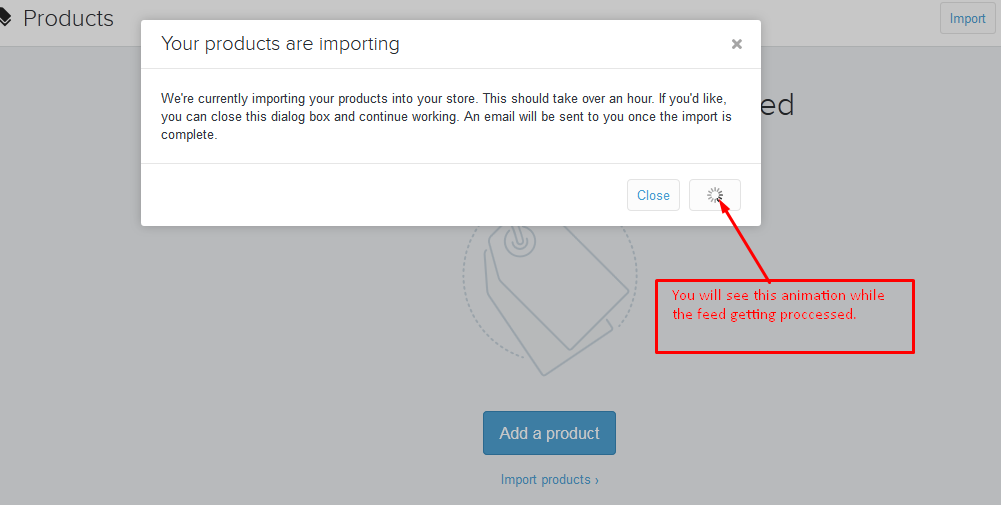
Task: Dismiss the dialog with the X icon
Action: (737, 44)
